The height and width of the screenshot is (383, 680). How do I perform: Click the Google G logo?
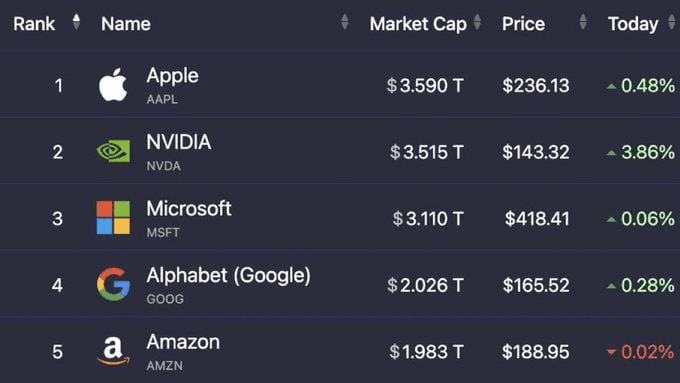(113, 284)
